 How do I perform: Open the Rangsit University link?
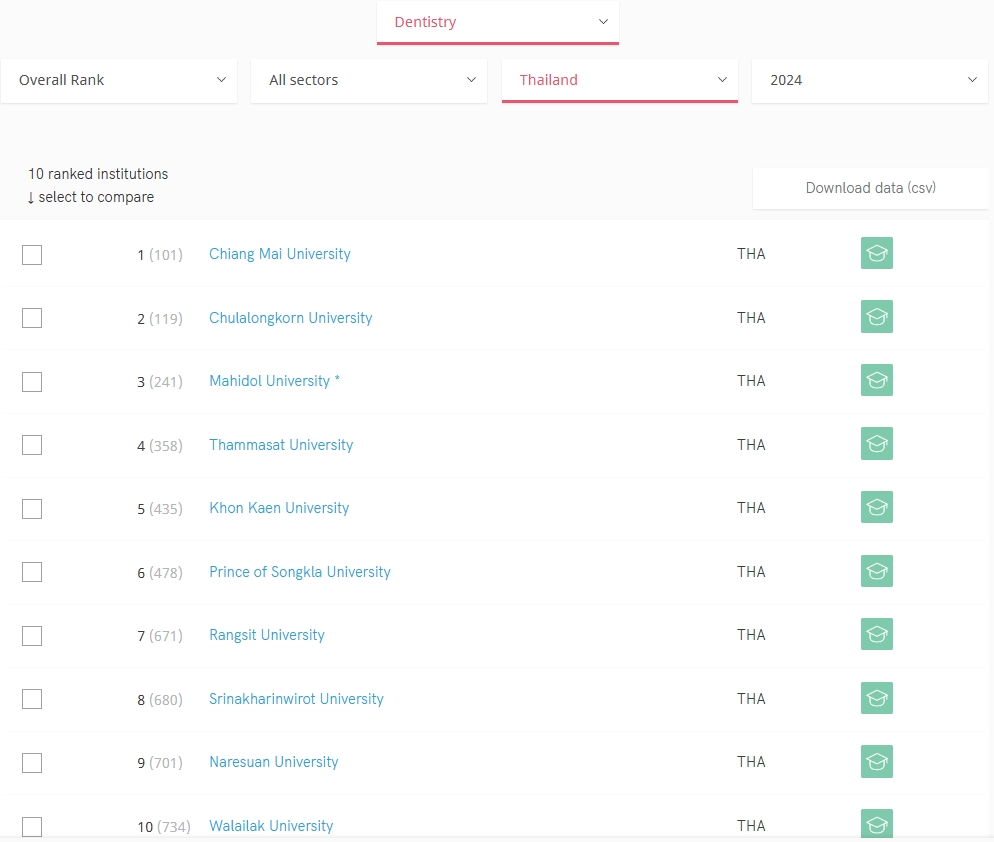coord(267,635)
